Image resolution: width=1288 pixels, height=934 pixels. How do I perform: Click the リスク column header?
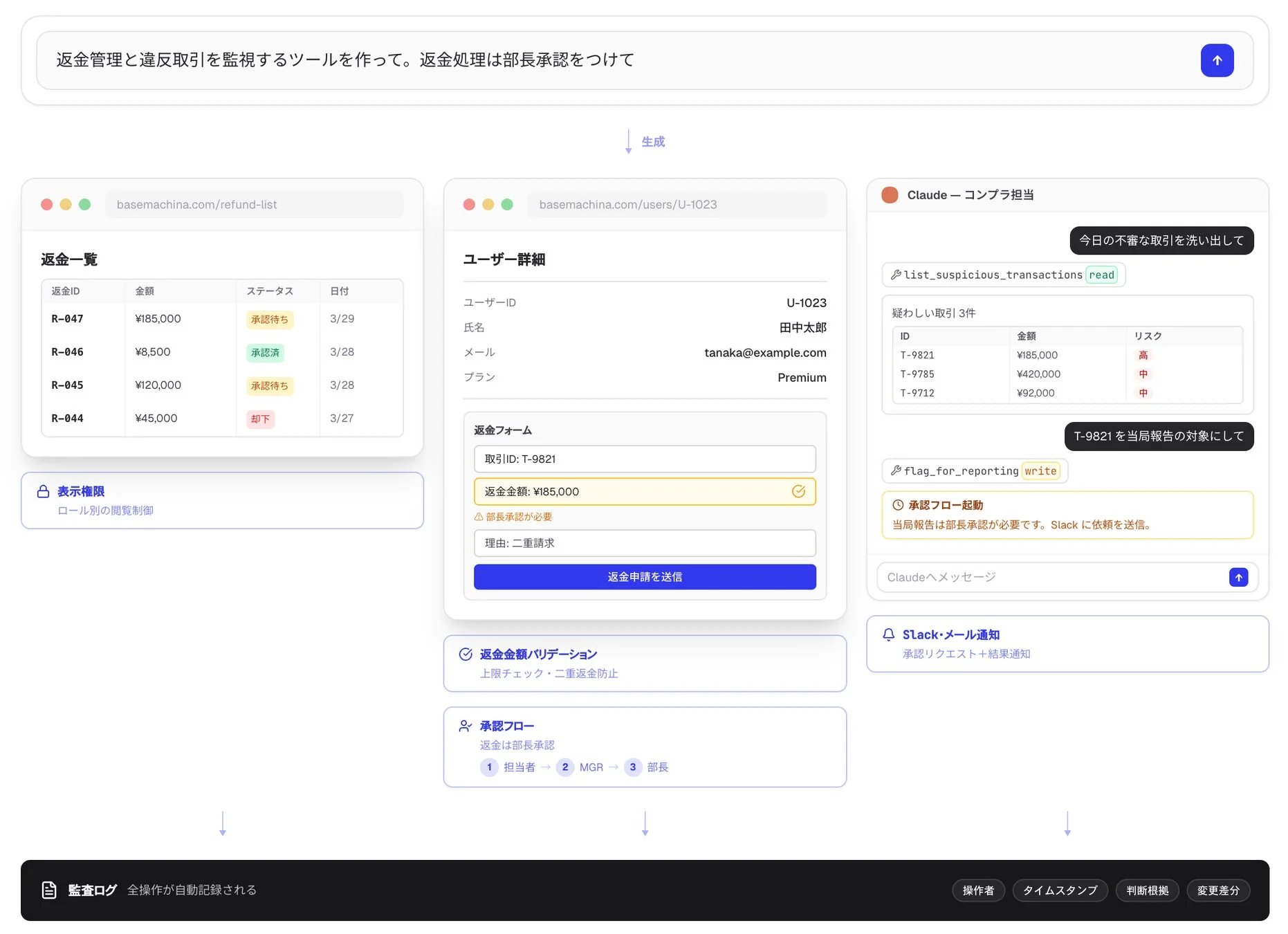[x=1148, y=336]
